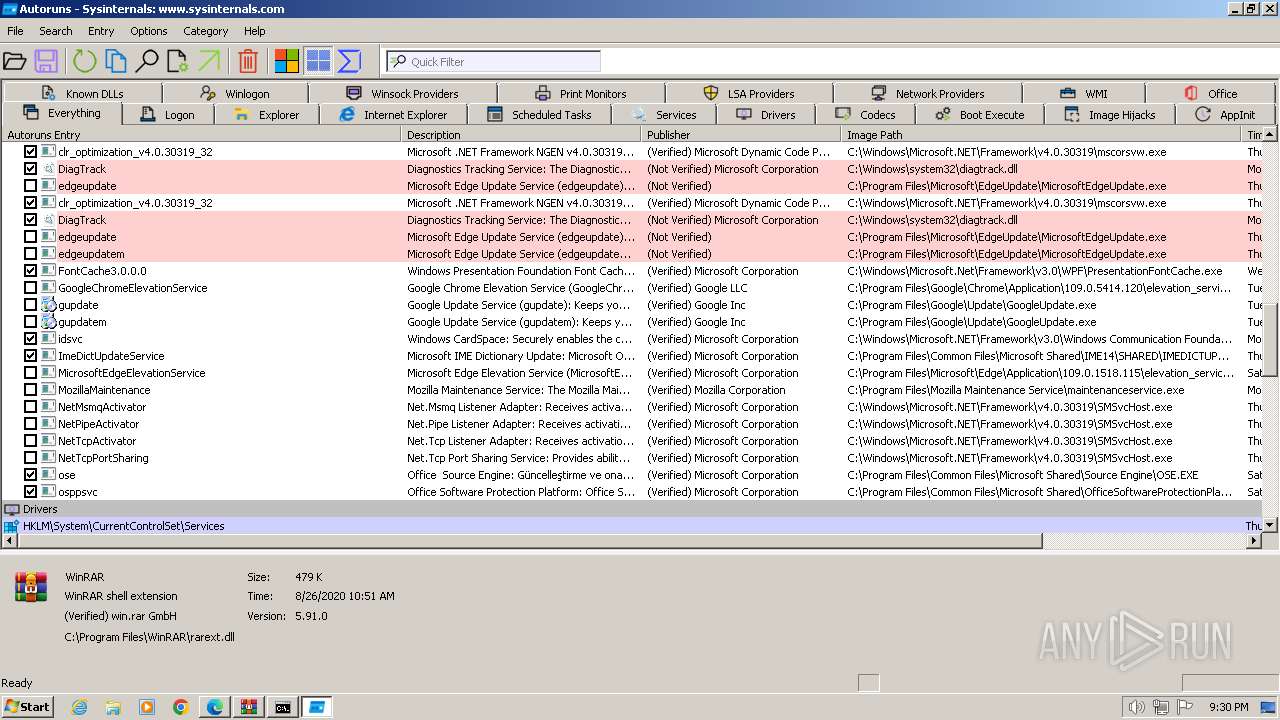Toggle Hide Windows Entries colored-squares icon
The image size is (1280, 720).
287,62
